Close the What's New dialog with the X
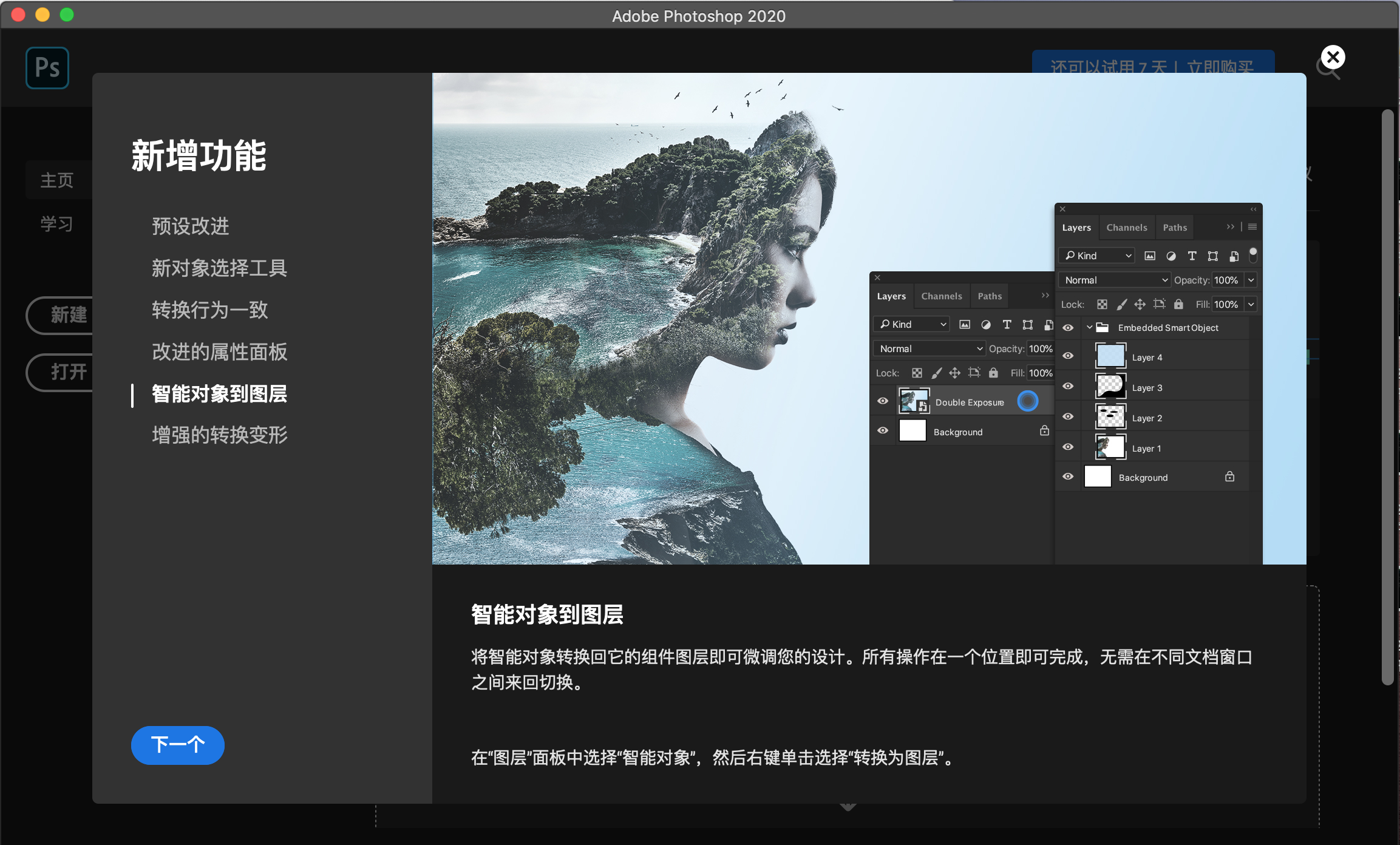 [1333, 58]
